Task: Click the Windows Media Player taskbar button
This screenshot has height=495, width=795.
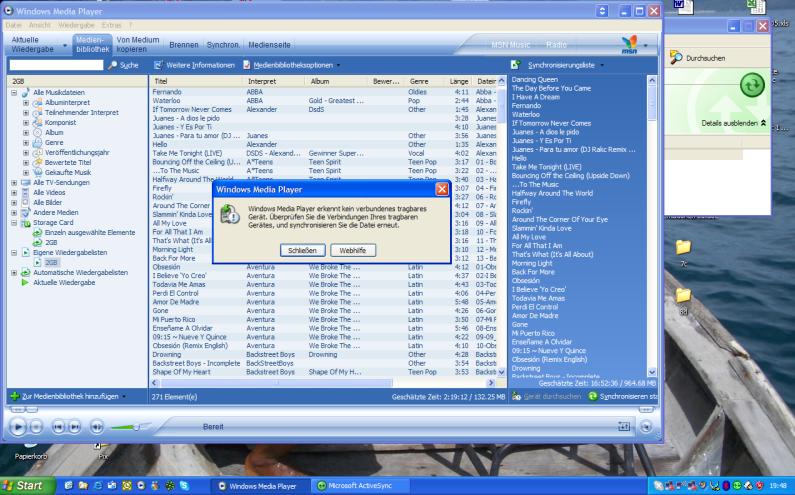Action: pyautogui.click(x=259, y=486)
